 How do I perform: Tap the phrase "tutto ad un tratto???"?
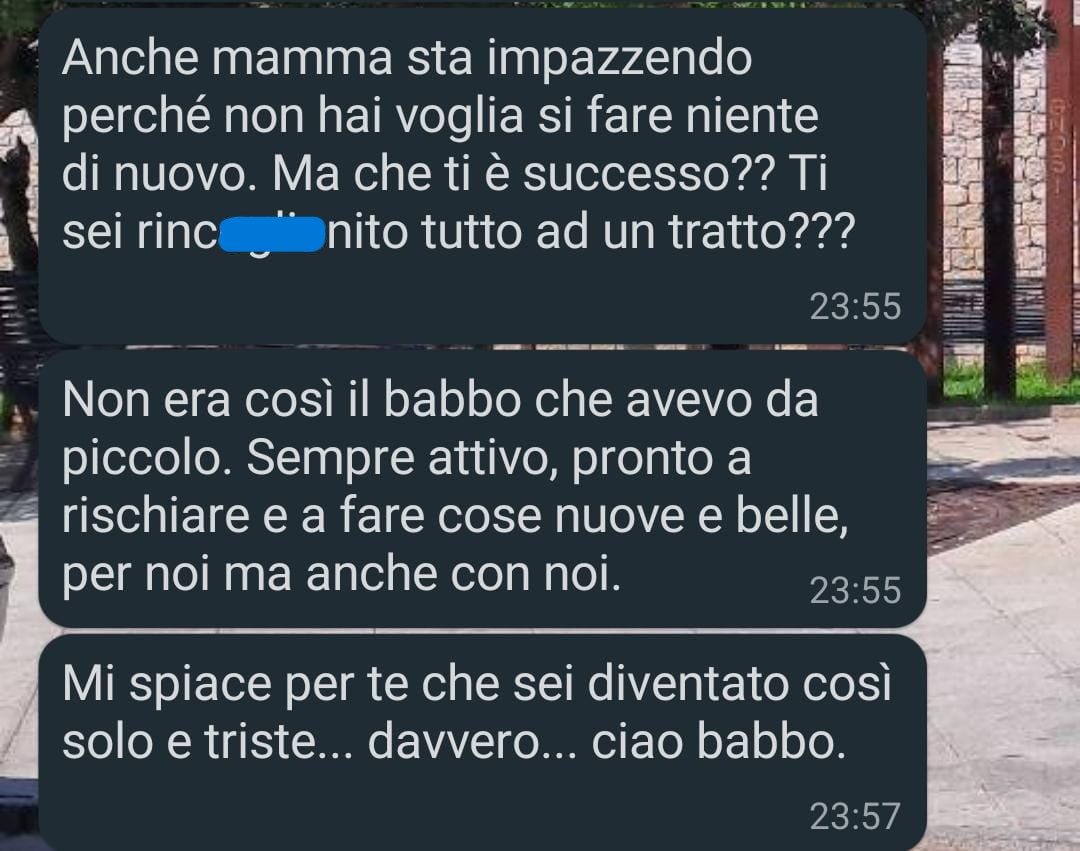(x=638, y=231)
